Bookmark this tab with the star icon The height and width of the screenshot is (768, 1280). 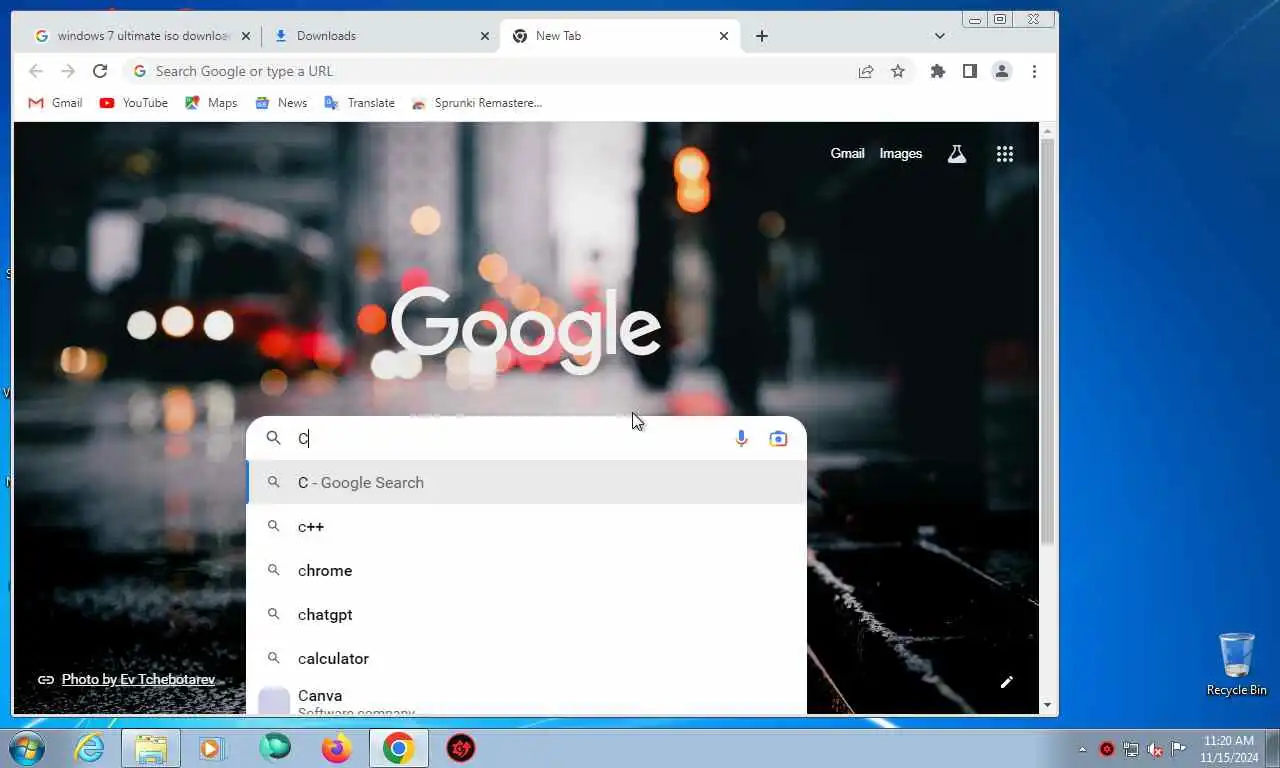pos(898,71)
